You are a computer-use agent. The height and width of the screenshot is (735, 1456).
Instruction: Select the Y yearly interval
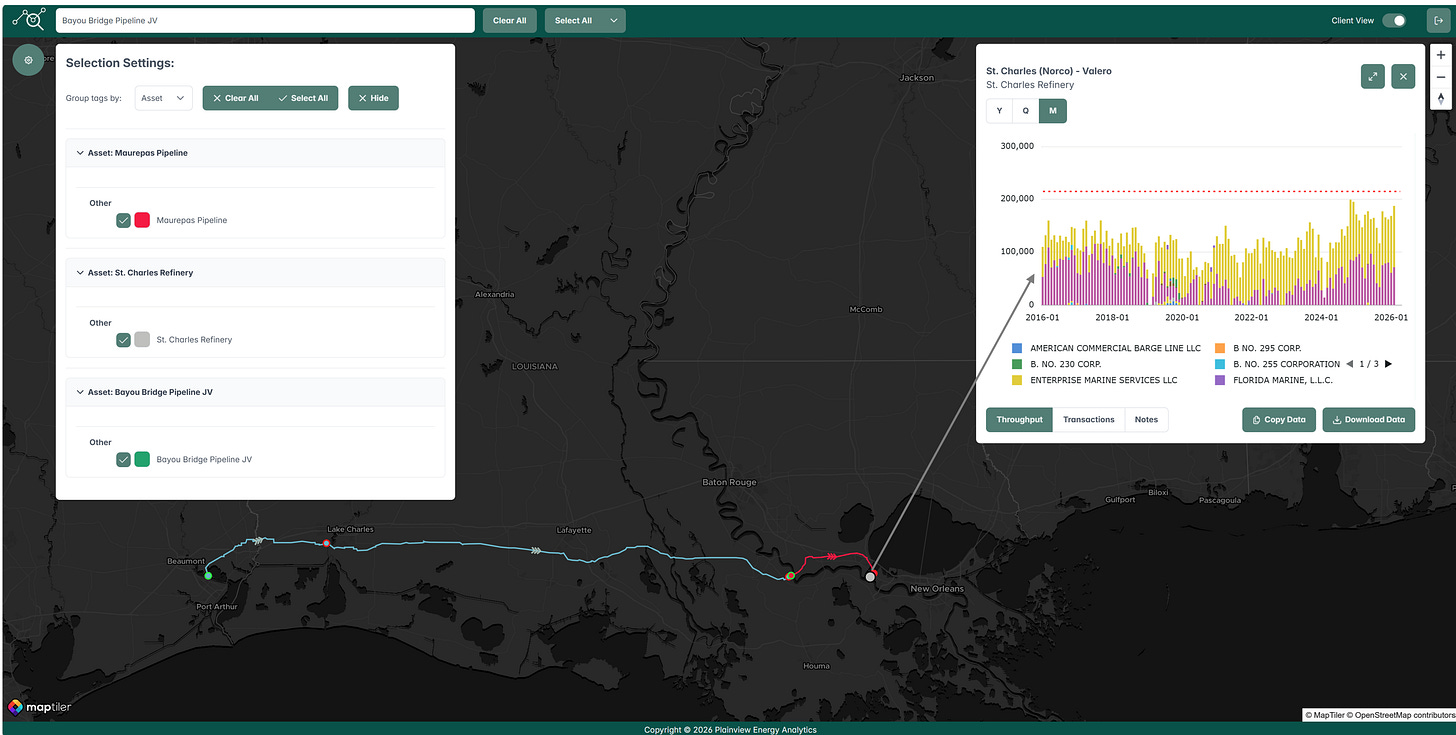click(x=999, y=111)
